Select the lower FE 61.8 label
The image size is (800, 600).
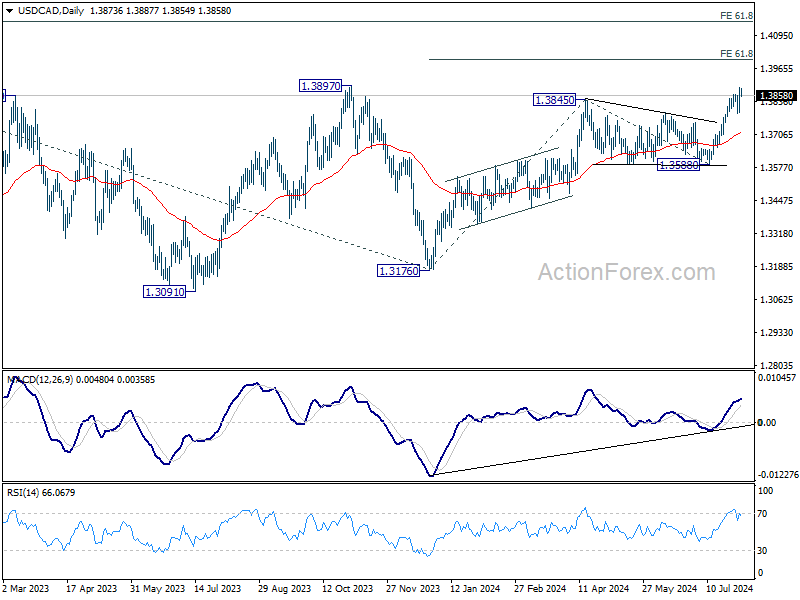point(736,53)
